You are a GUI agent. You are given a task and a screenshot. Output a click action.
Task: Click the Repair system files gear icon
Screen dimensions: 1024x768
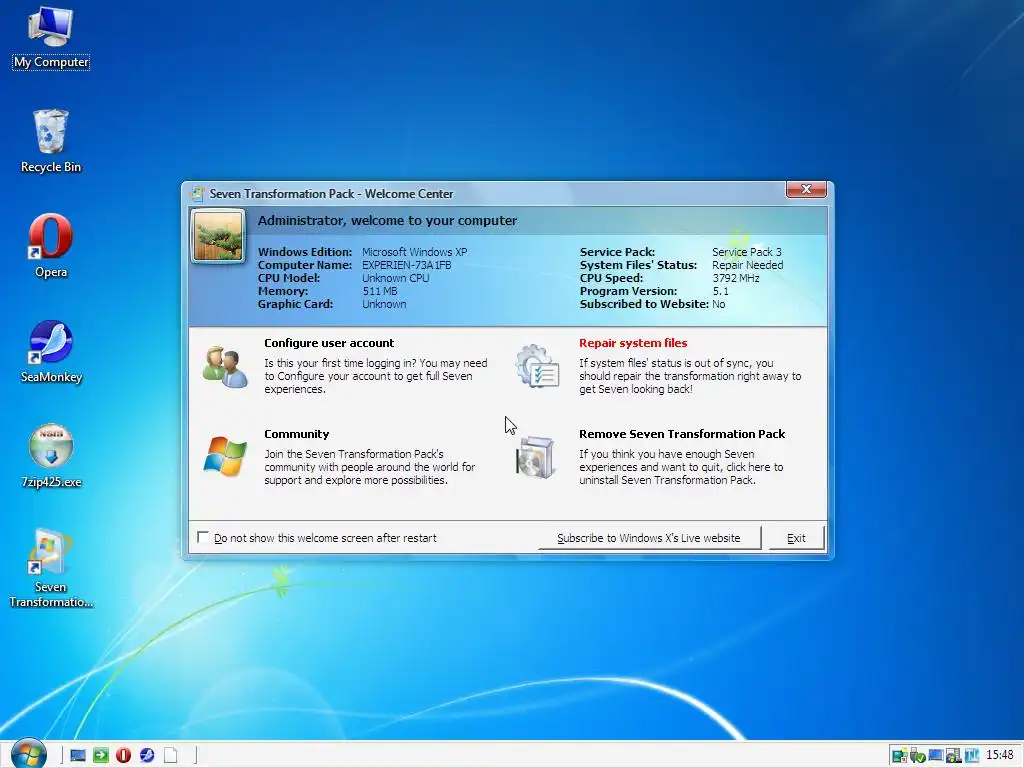point(537,366)
